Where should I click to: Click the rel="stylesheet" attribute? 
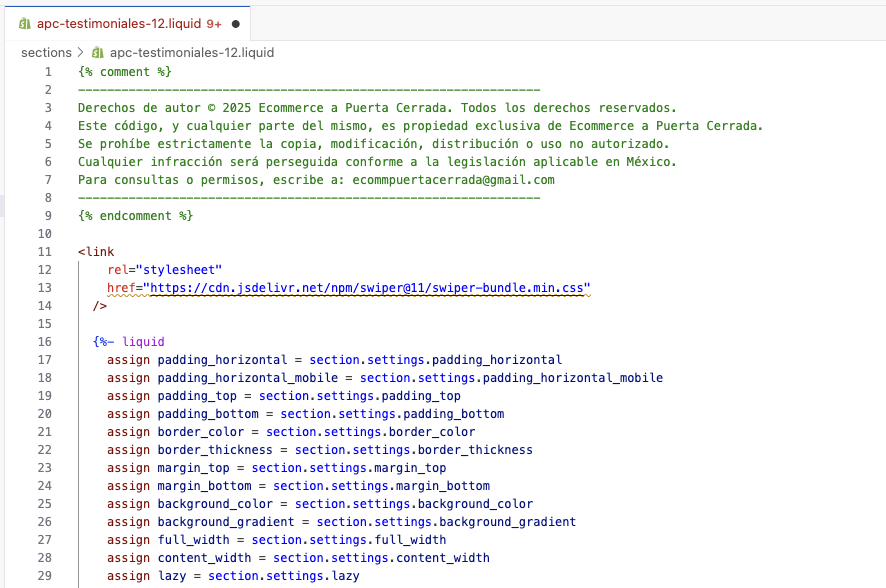(x=164, y=270)
